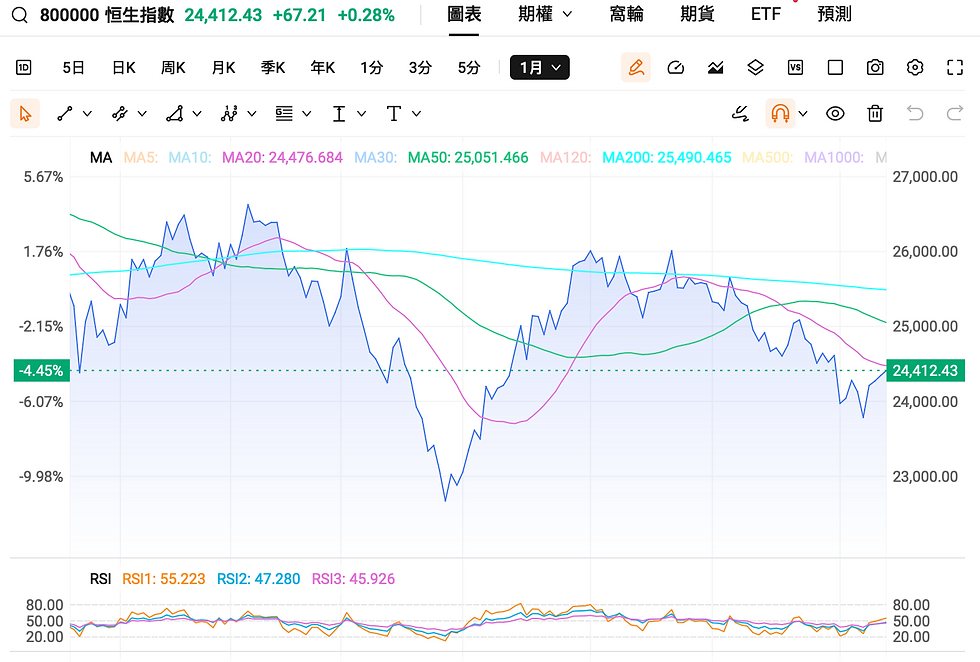The image size is (980, 662).
Task: Select the trend line drawing tool
Action: 65,114
